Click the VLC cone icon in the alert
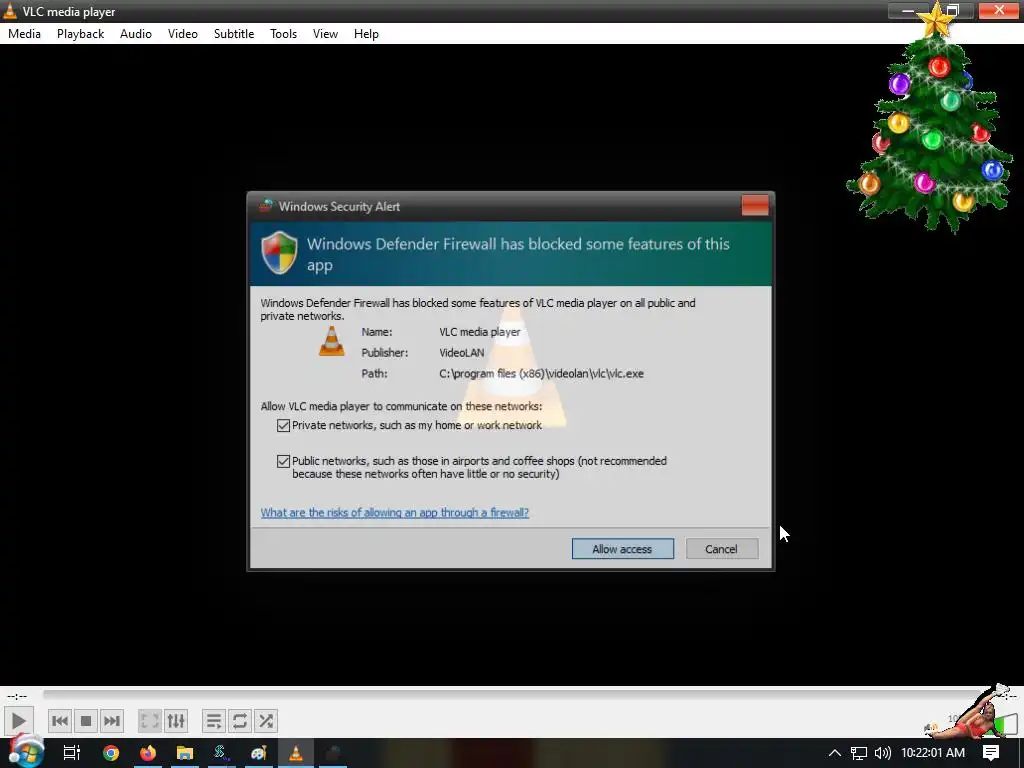This screenshot has height=768, width=1024. click(x=331, y=341)
